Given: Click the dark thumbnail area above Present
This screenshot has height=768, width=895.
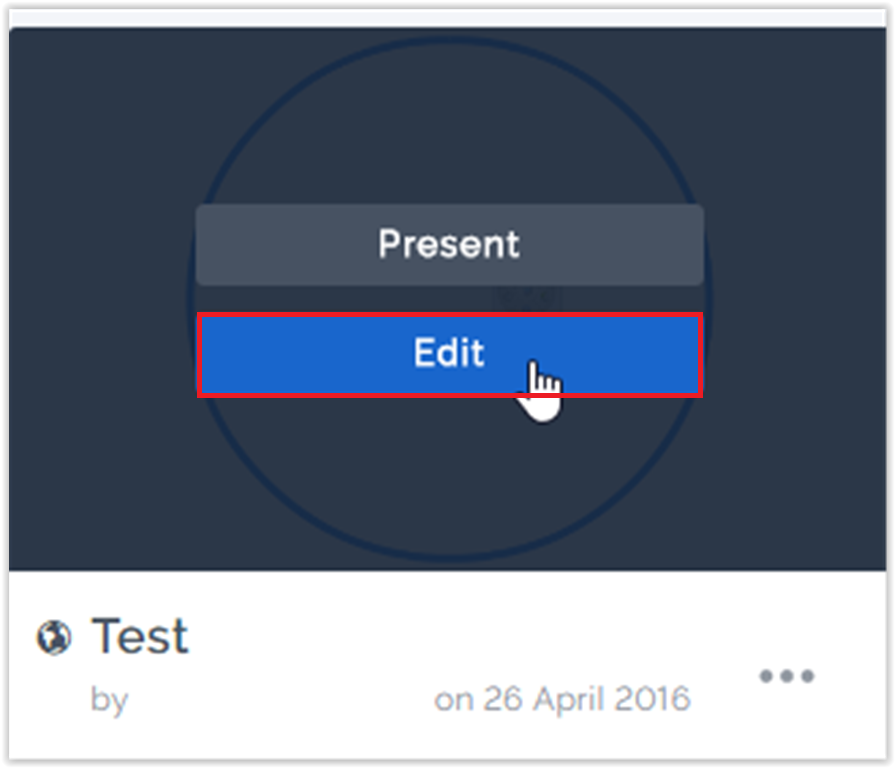Looking at the screenshot, I should click(449, 120).
